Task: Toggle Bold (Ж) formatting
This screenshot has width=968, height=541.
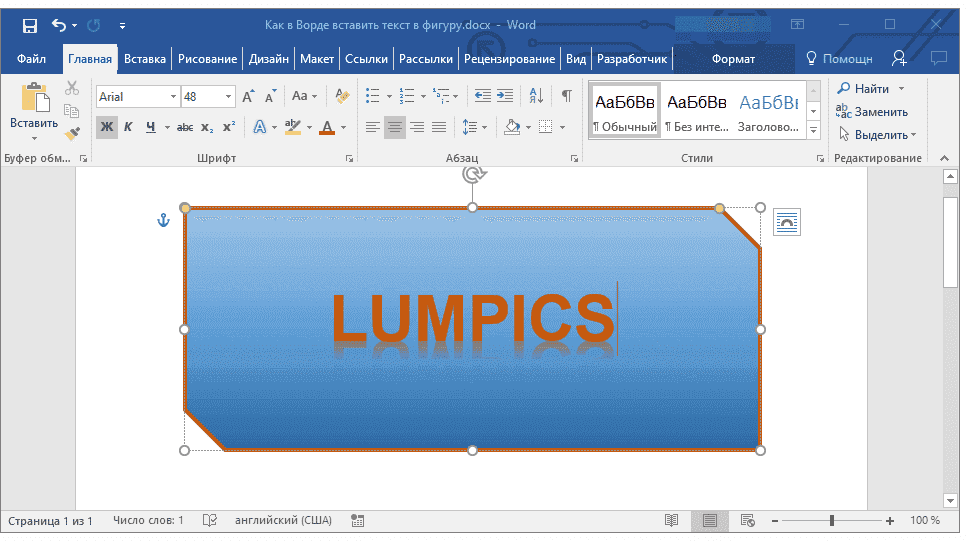Action: click(107, 127)
